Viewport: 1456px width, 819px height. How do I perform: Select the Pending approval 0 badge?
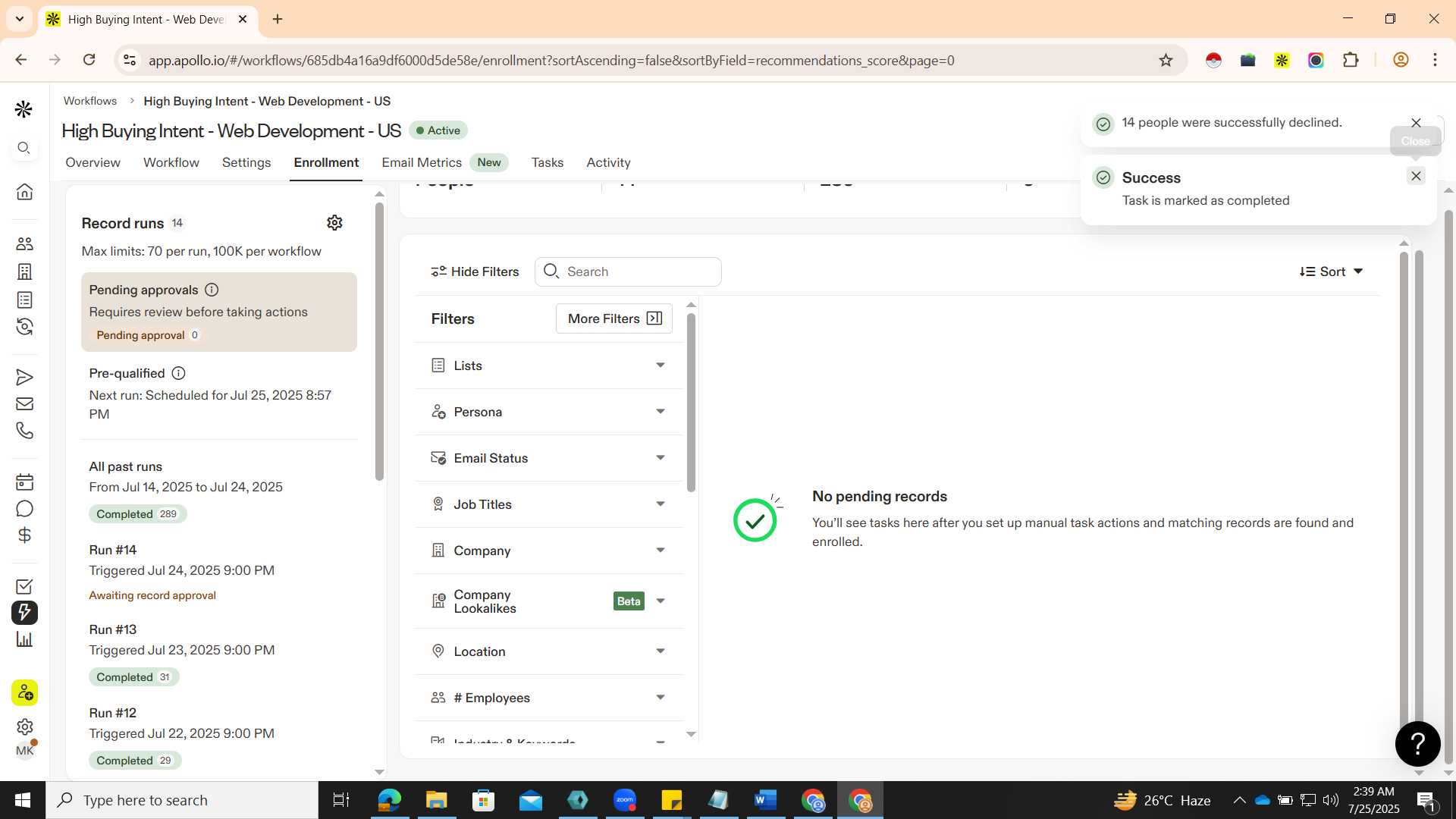pyautogui.click(x=147, y=335)
